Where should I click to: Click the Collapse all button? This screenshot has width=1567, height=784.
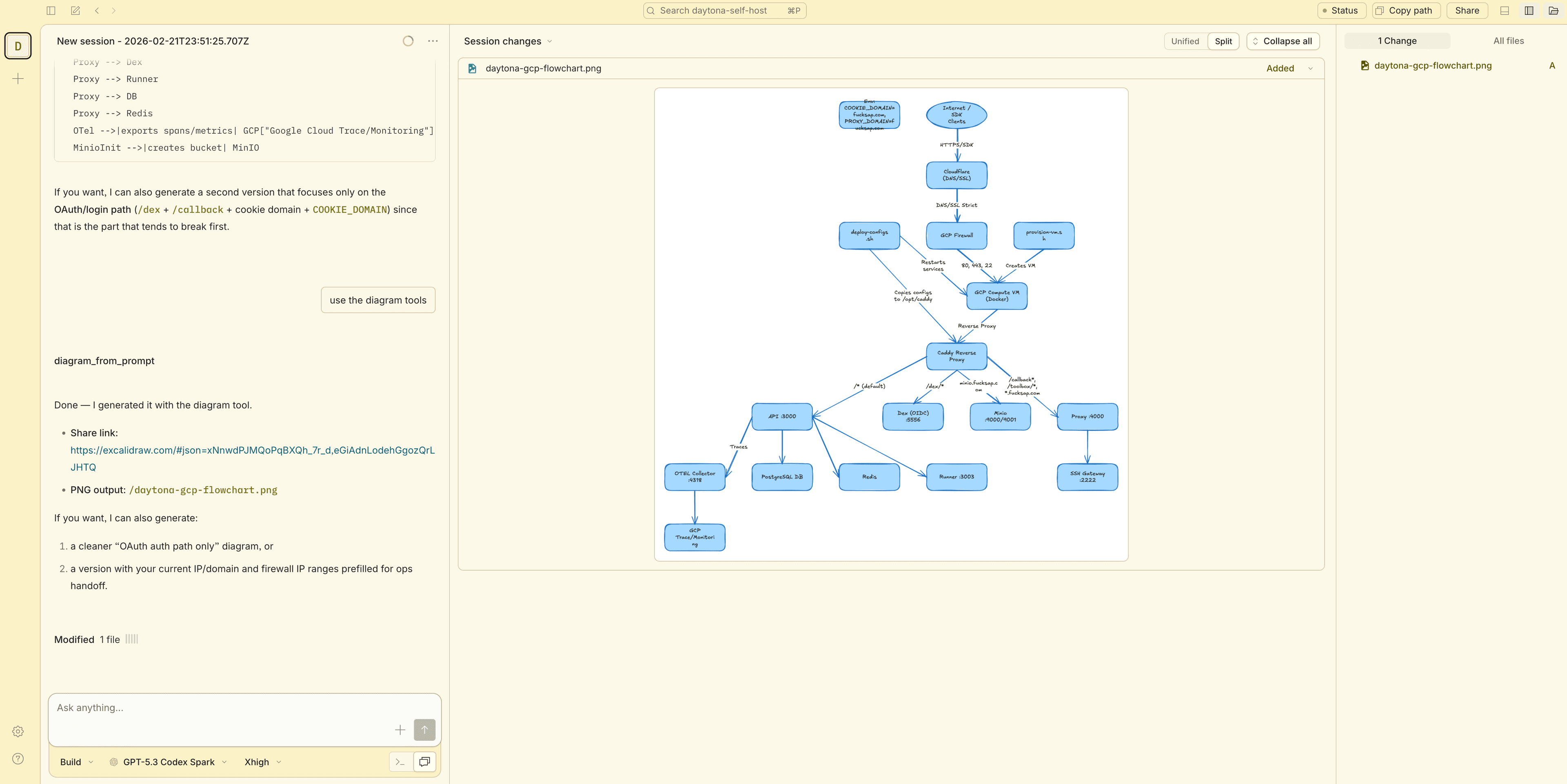[1282, 41]
